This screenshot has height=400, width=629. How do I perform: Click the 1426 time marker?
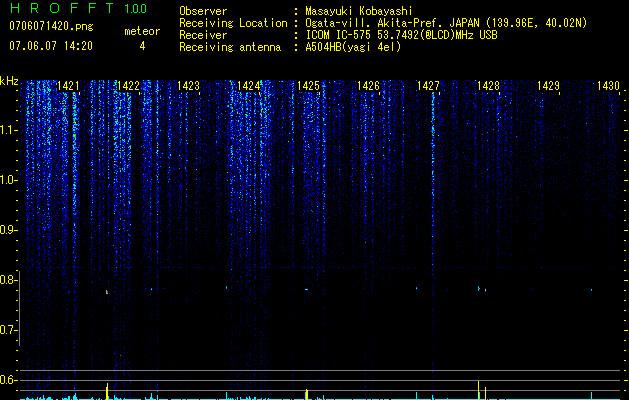368,86
